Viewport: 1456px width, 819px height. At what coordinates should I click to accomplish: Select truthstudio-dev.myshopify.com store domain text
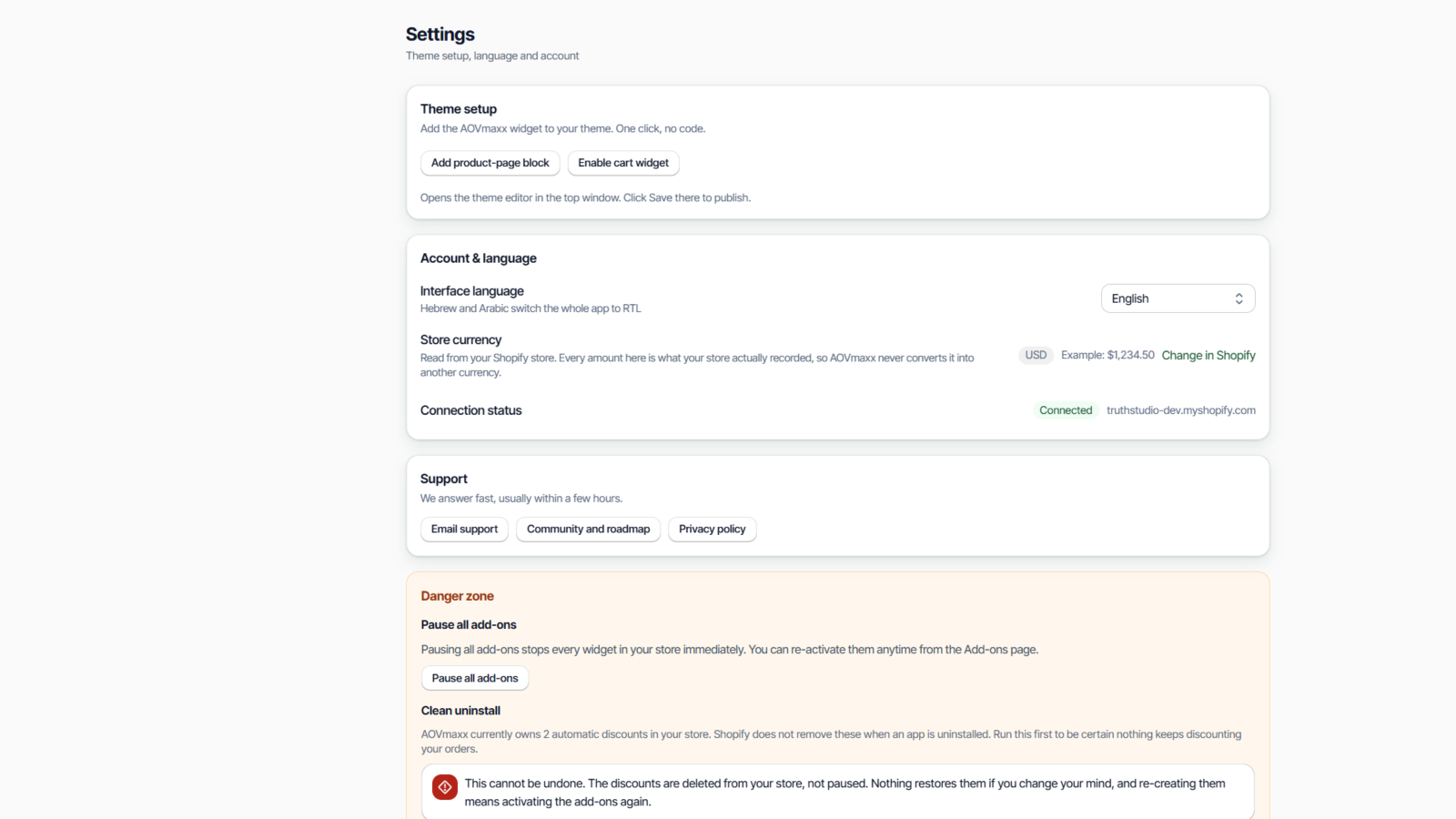point(1181,410)
